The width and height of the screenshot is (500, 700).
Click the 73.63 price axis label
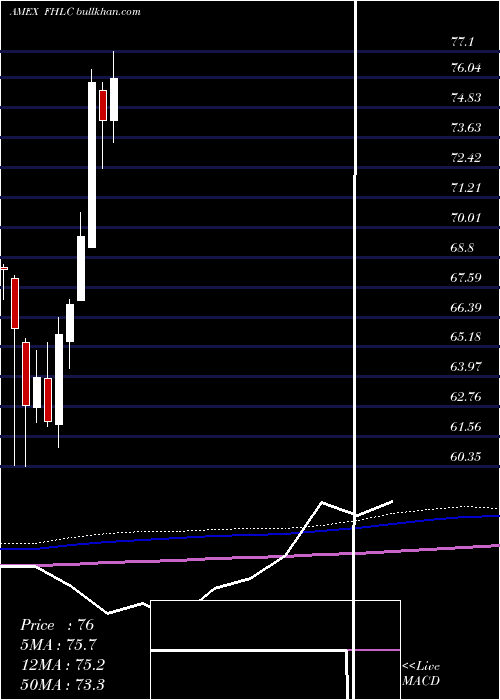click(466, 128)
